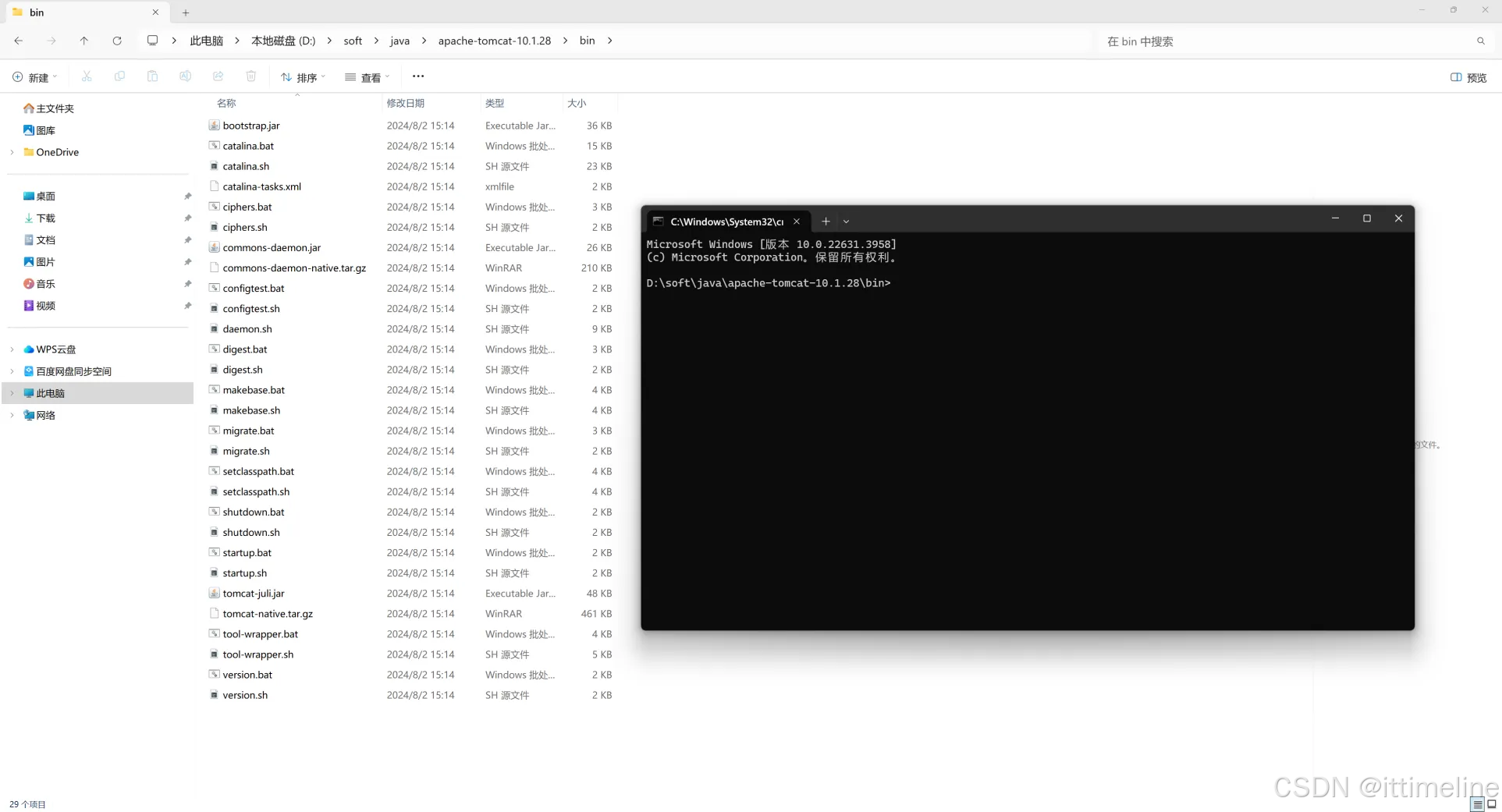Viewport: 1502px width, 812px height.
Task: Switch to large icons view in status bar
Action: [1491, 804]
